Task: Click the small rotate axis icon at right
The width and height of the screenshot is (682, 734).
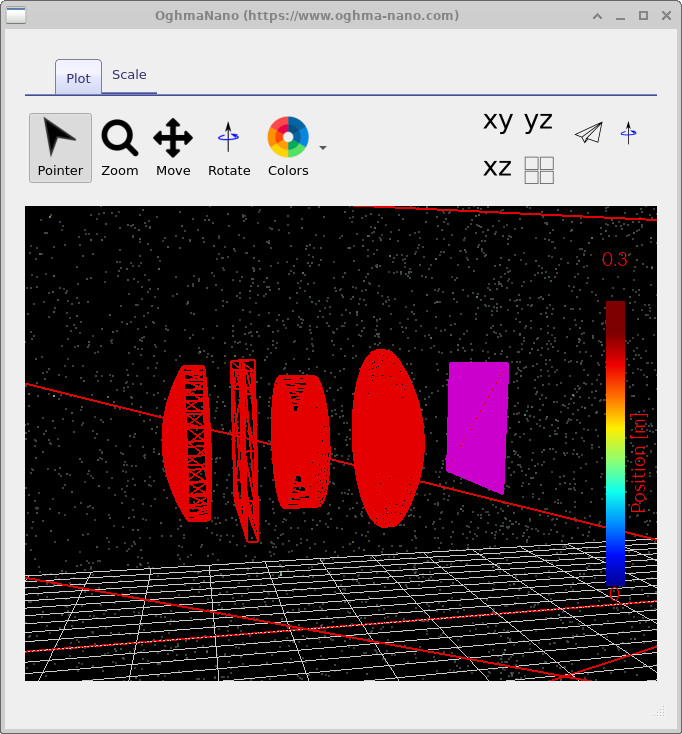Action: pos(628,133)
